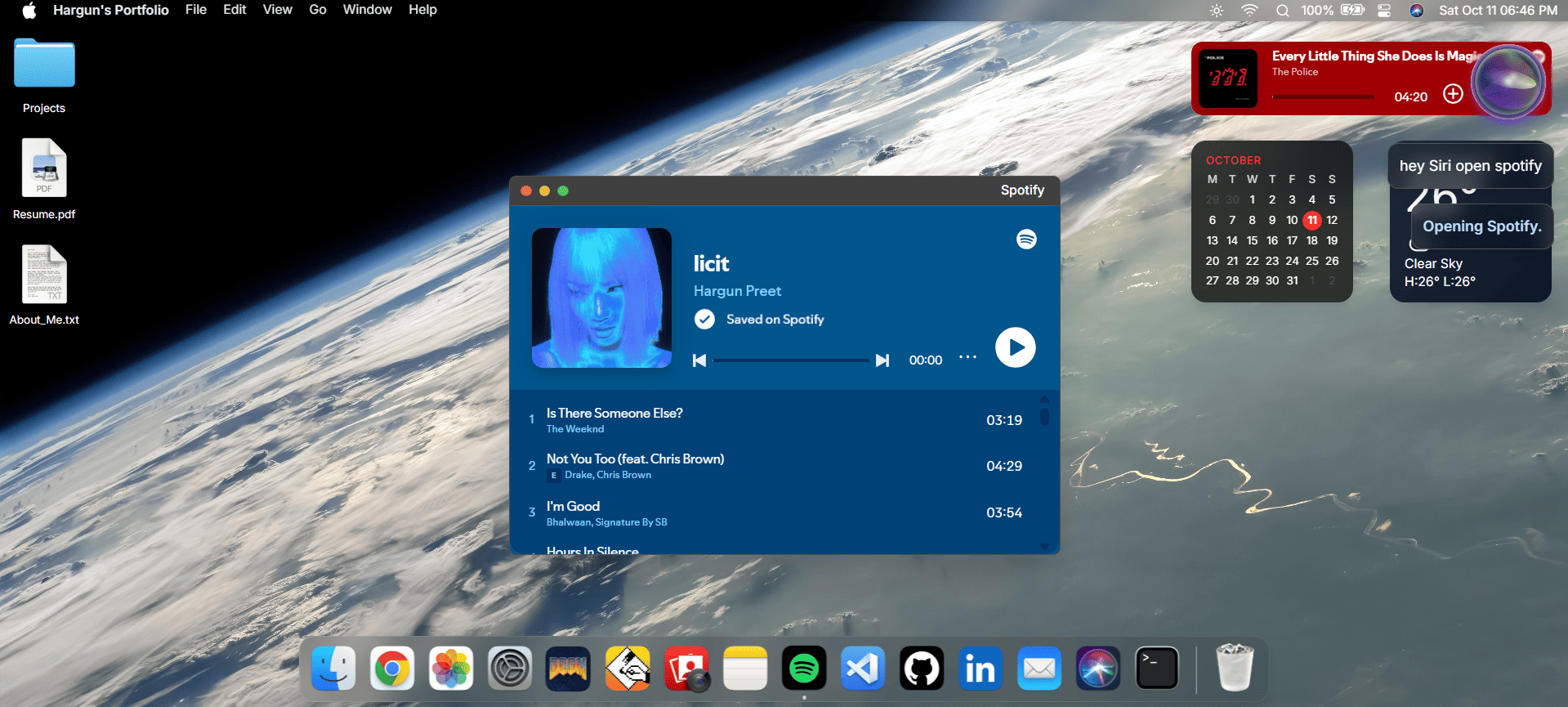Image resolution: width=1568 pixels, height=707 pixels.
Task: Open the Window menu
Action: (367, 10)
